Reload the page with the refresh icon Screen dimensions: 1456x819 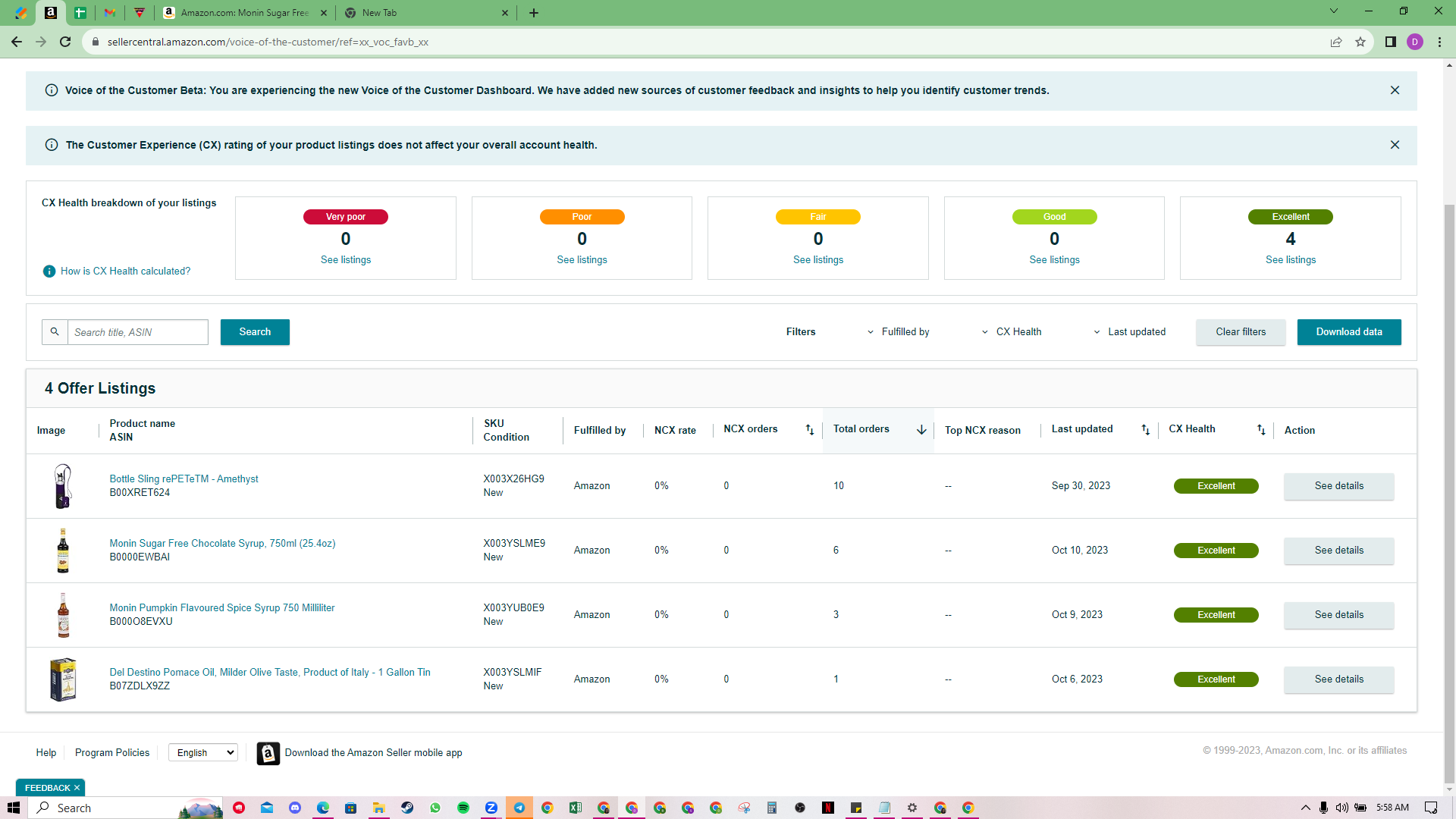tap(65, 42)
